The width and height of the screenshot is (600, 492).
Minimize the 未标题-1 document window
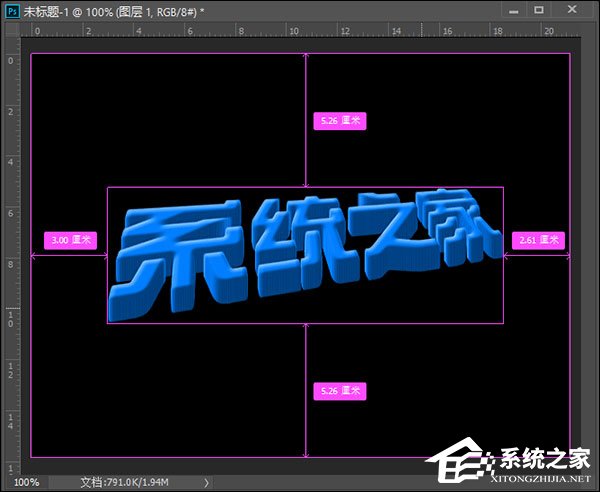(514, 10)
